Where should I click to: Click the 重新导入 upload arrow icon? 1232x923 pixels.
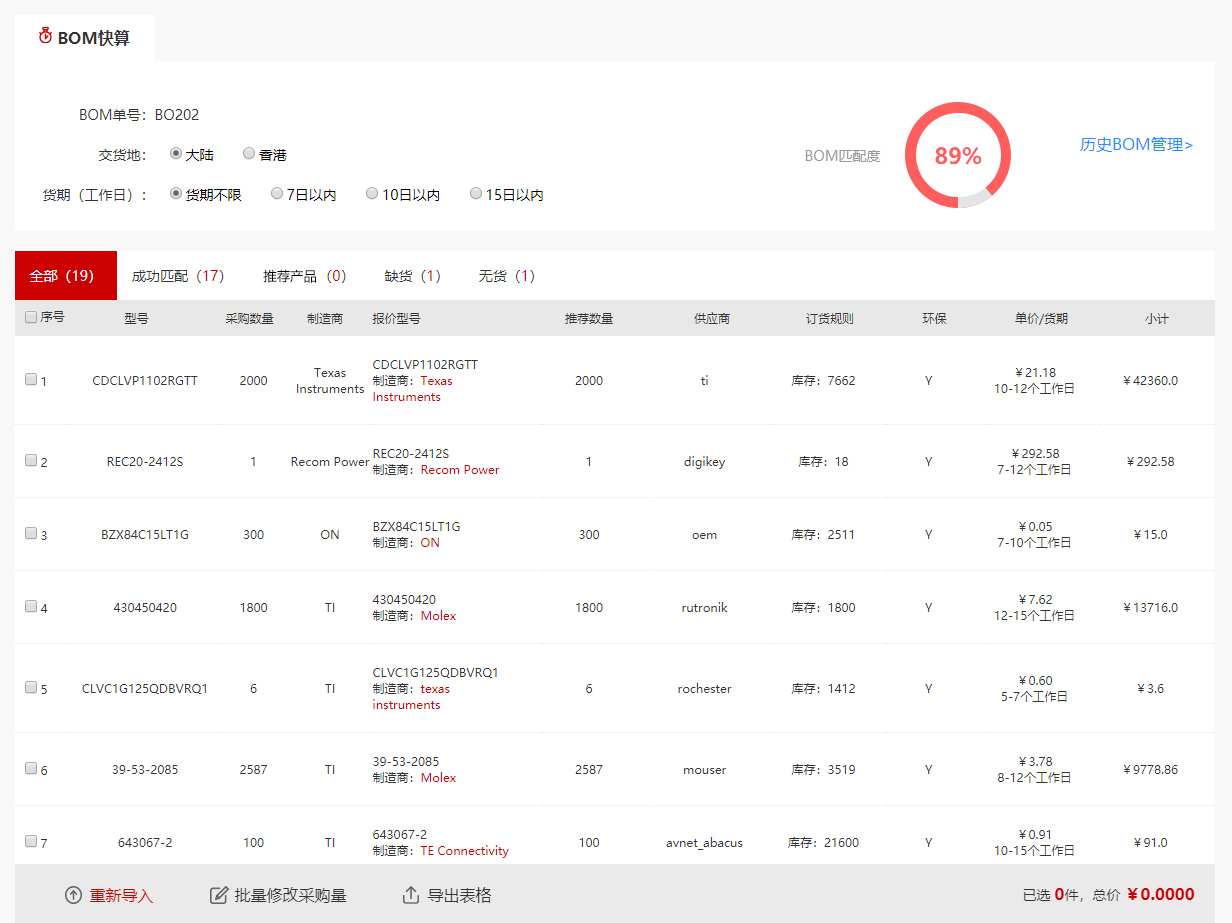tap(73, 895)
